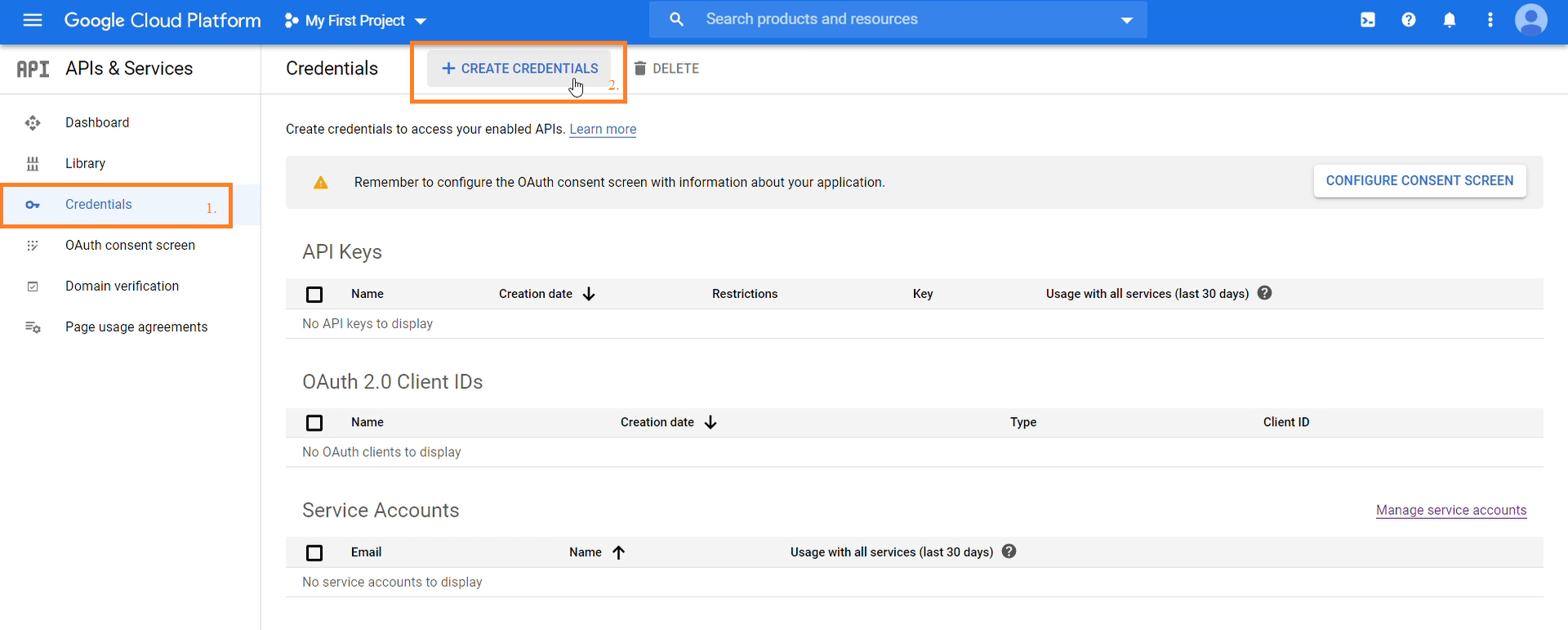Click the Credentials key icon
The height and width of the screenshot is (630, 1568).
pyautogui.click(x=33, y=205)
